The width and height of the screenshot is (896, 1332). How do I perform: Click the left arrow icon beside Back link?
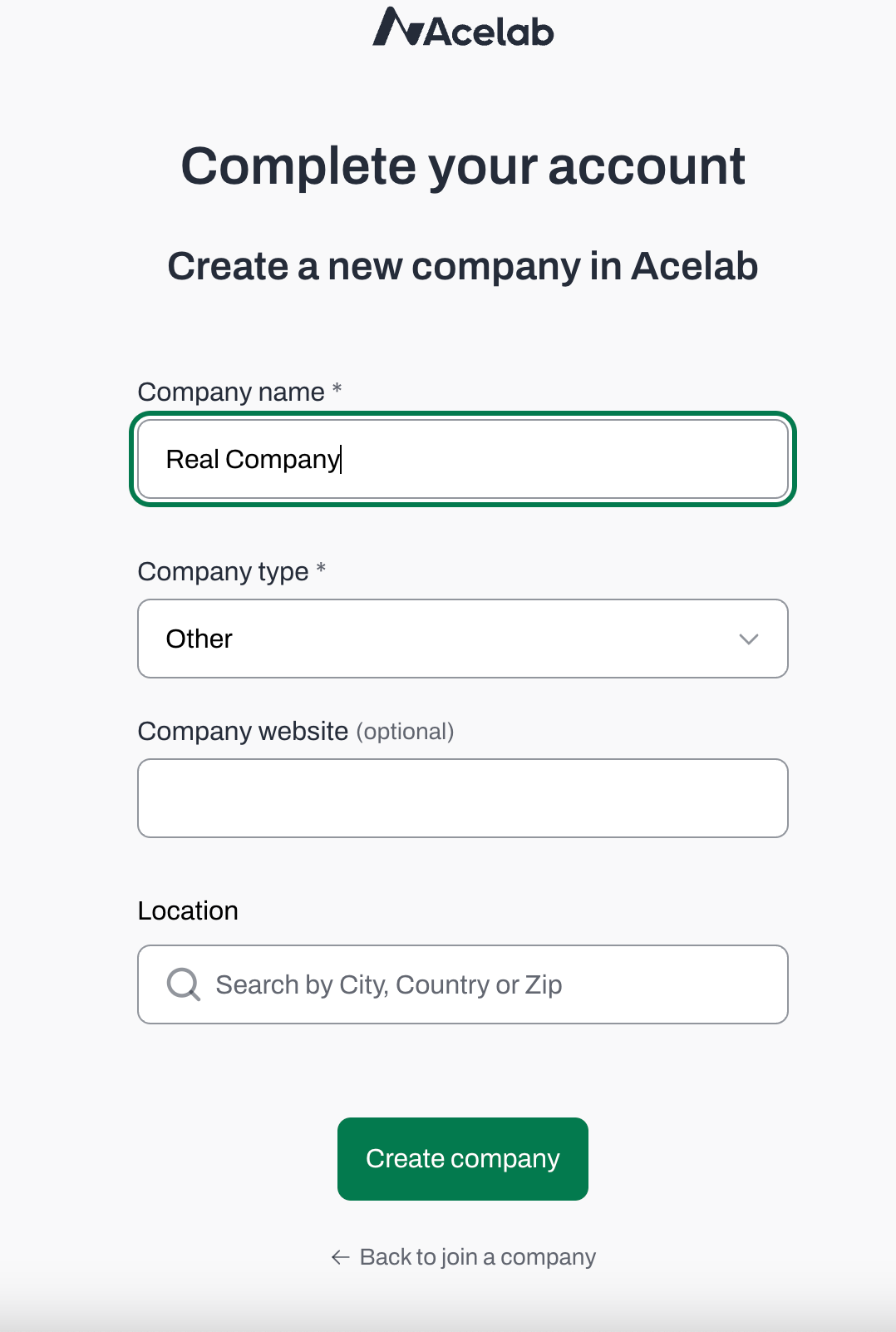pyautogui.click(x=340, y=1257)
